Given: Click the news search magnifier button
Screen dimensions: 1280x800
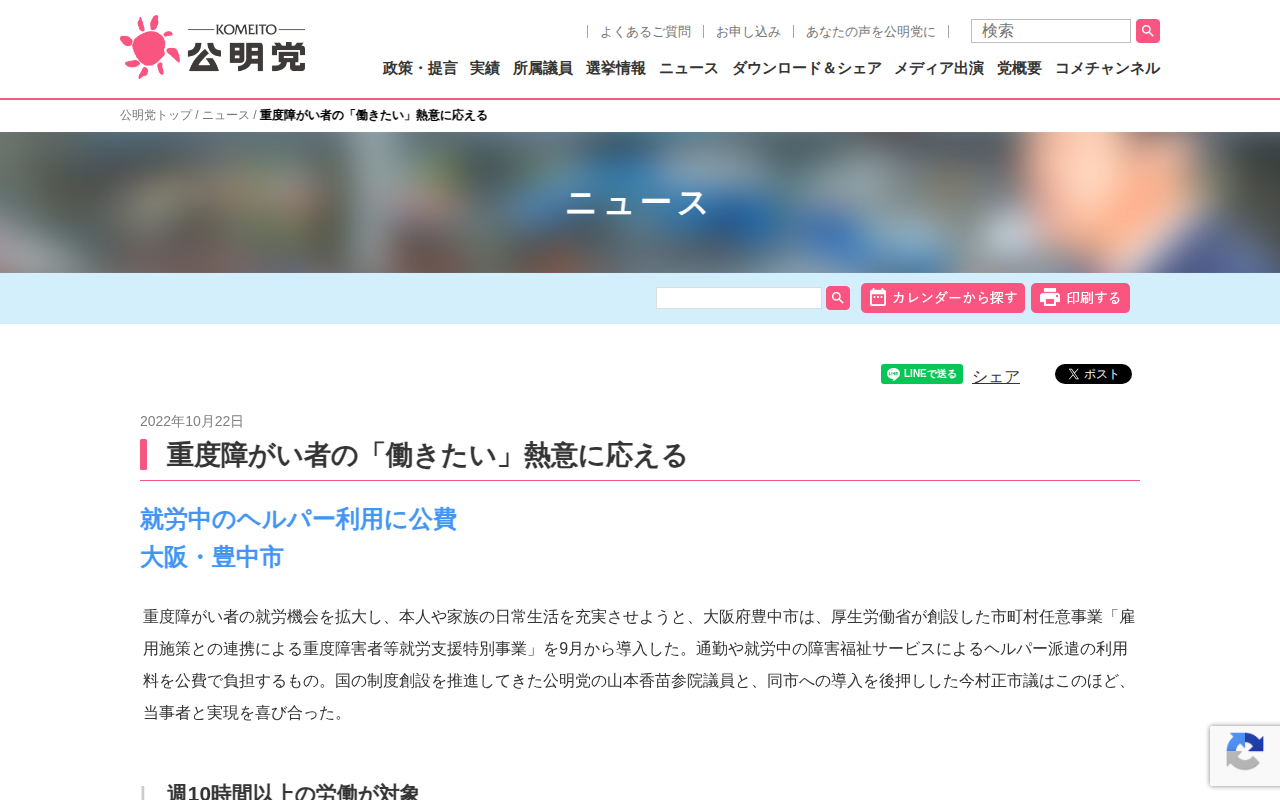Looking at the screenshot, I should 838,298.
